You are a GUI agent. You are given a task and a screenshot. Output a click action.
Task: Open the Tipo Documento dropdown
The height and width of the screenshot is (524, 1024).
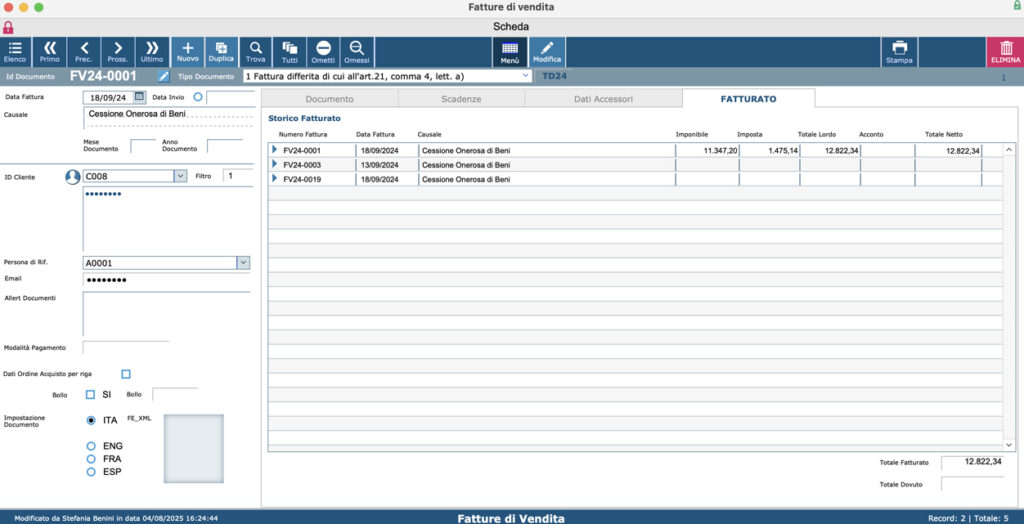tap(526, 76)
